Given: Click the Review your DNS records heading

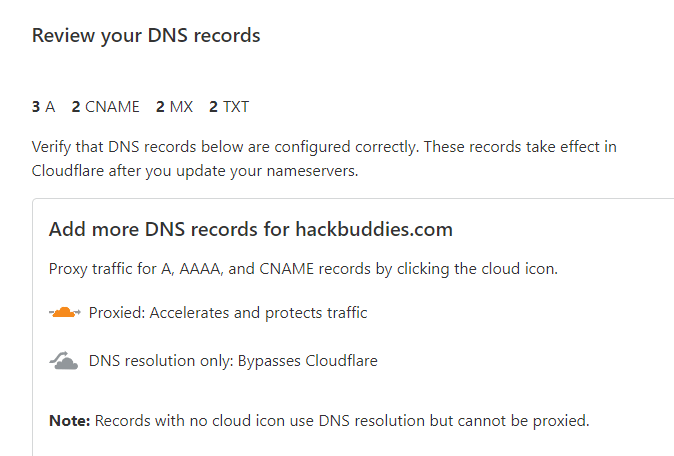Looking at the screenshot, I should point(146,36).
